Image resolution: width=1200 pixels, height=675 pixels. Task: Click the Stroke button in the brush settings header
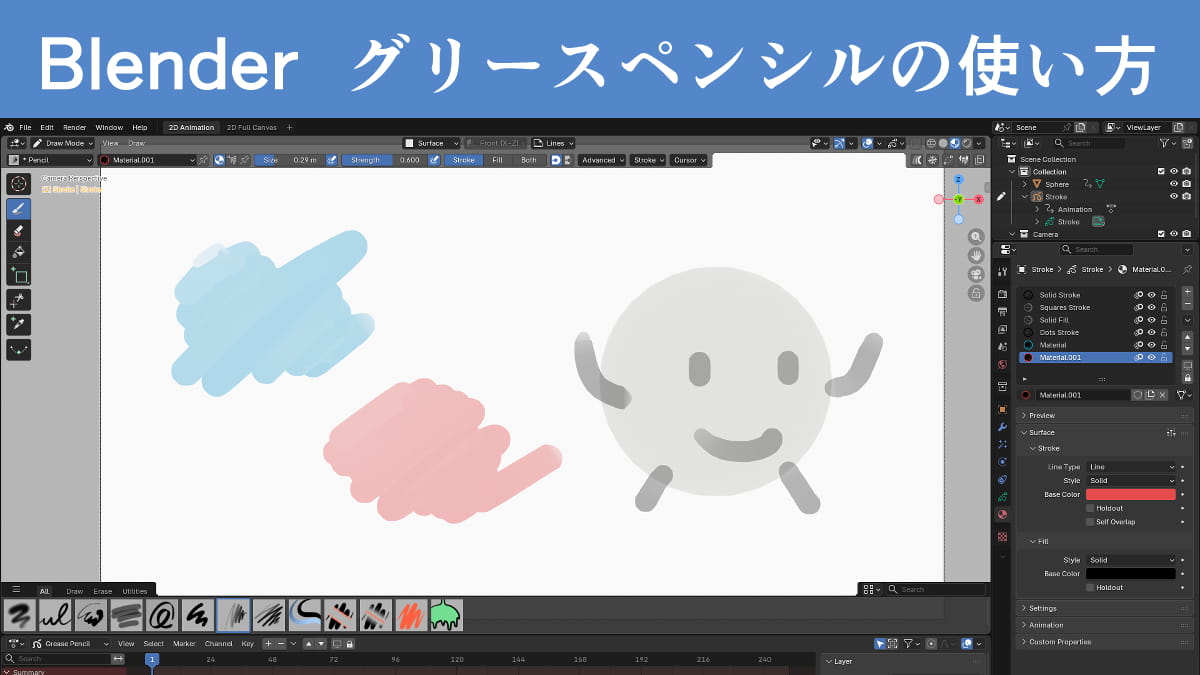[x=463, y=159]
